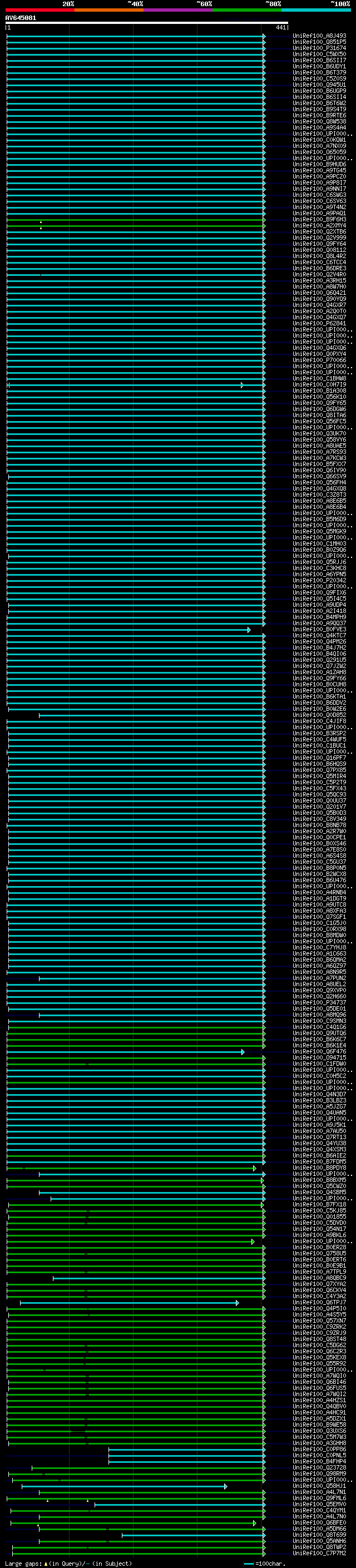The width and height of the screenshot is (356, 1568).
Task: Click hit label UniRef100_P70066
Action: [319, 360]
